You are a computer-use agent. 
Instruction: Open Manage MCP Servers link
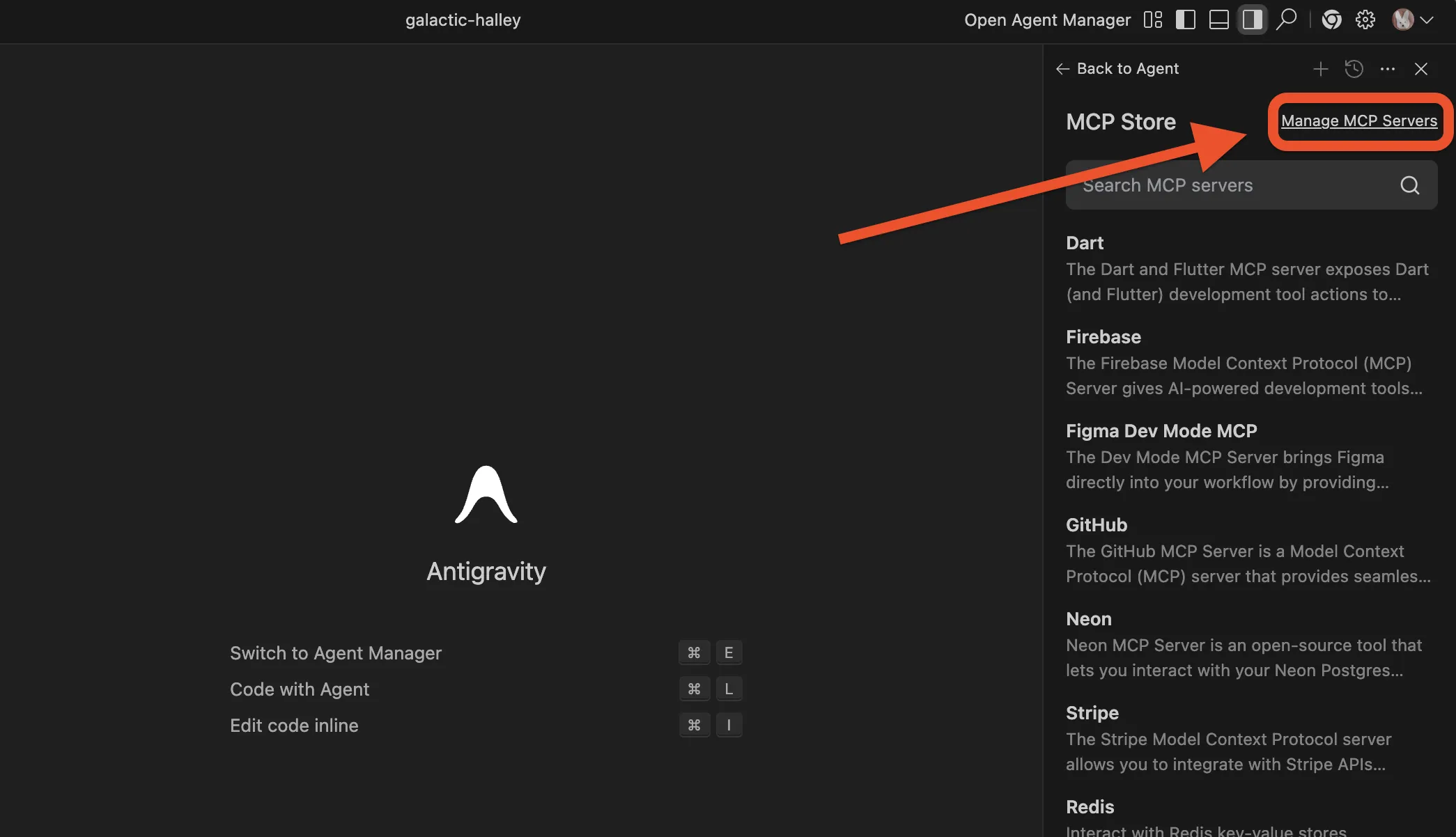click(x=1358, y=120)
